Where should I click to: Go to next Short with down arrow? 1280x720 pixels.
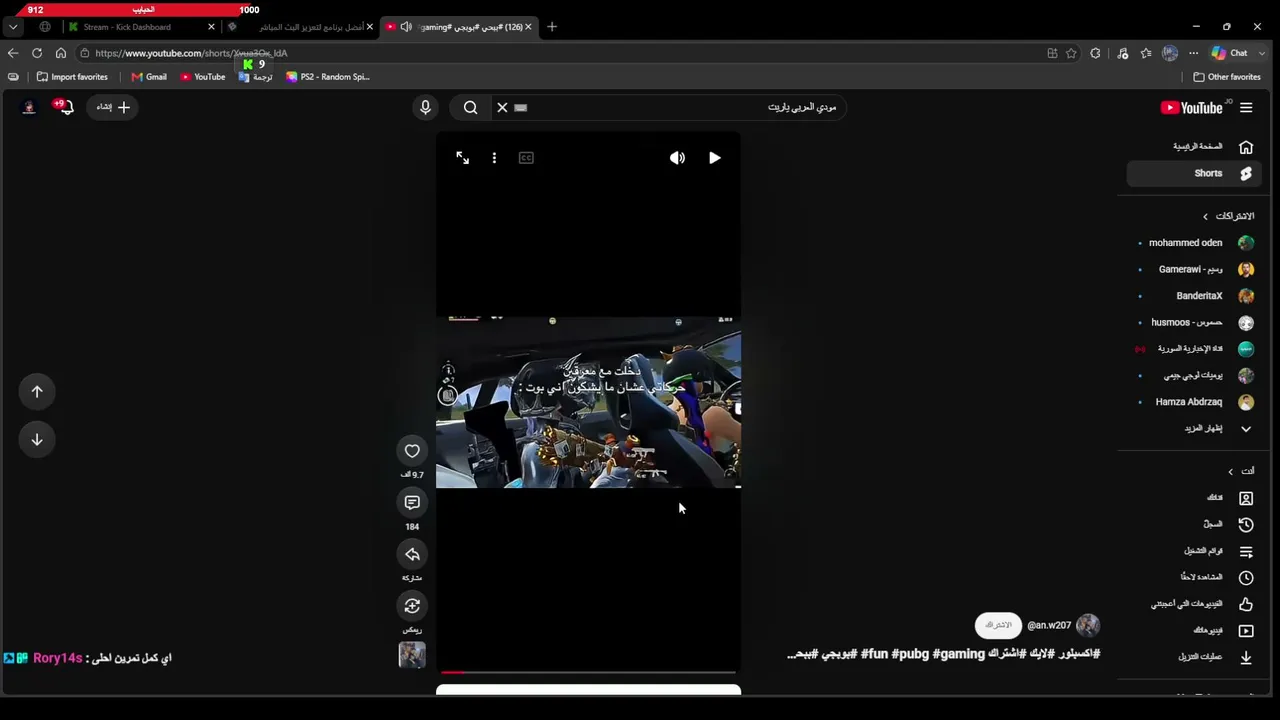click(x=37, y=440)
